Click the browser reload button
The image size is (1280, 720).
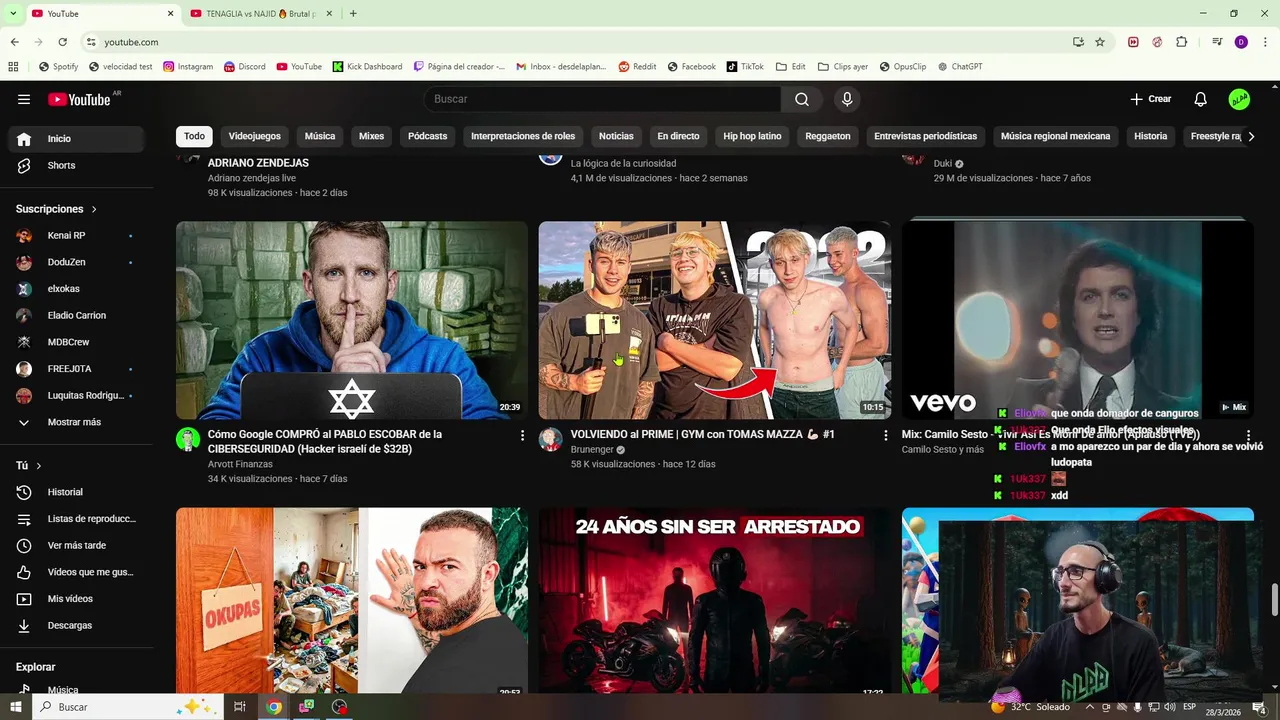click(x=62, y=42)
